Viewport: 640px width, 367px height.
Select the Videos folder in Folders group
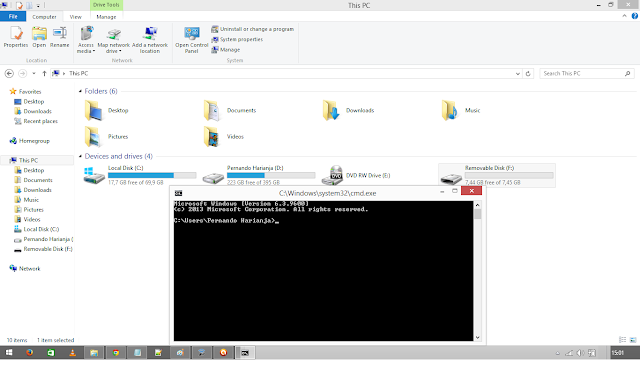tap(224, 137)
